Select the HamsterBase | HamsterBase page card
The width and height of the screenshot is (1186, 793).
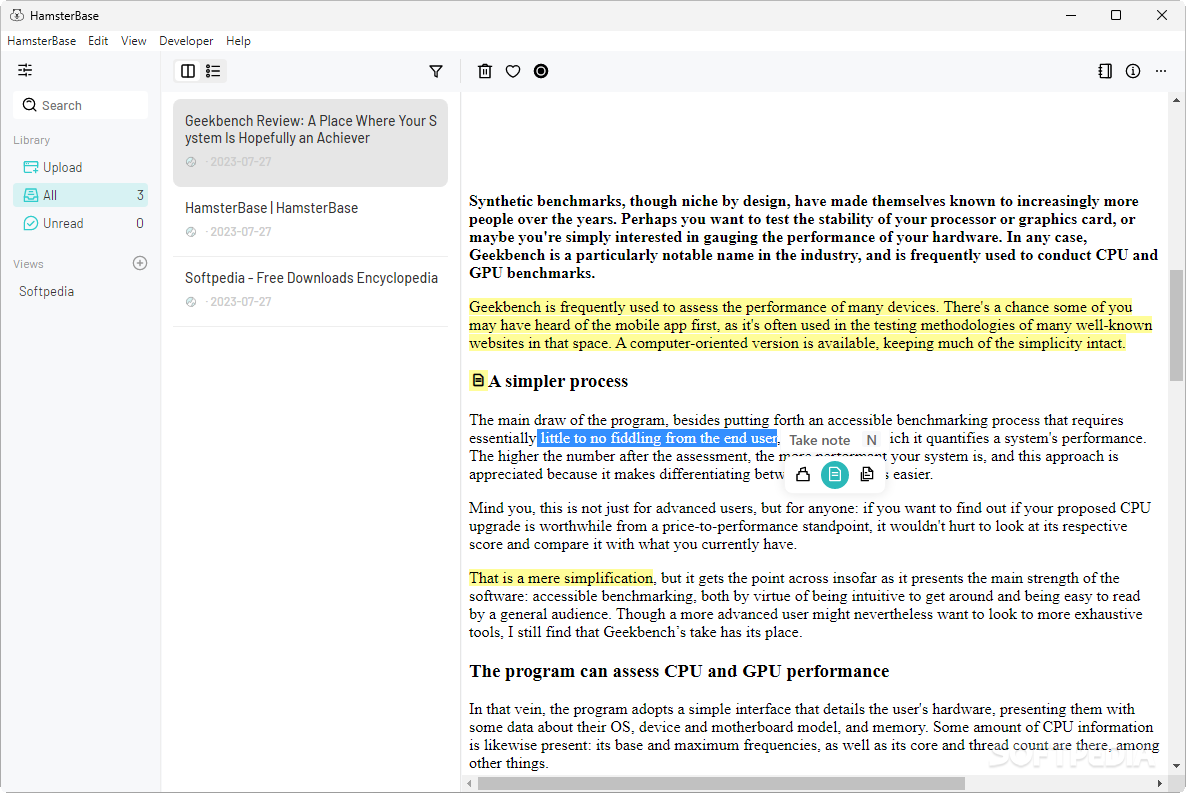310,222
